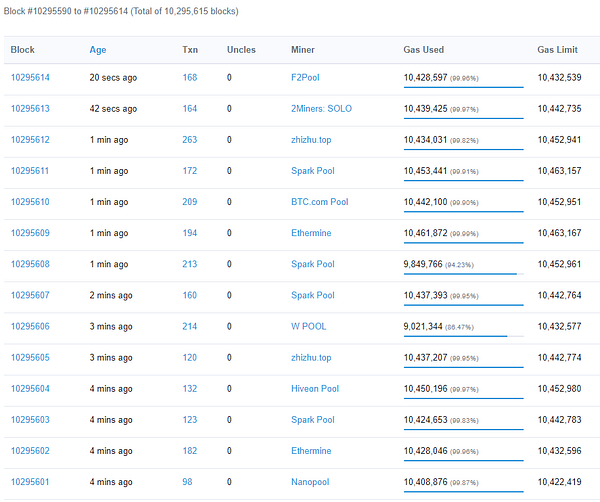The width and height of the screenshot is (600, 502).
Task: Open block 10295607
Action: click(x=30, y=295)
